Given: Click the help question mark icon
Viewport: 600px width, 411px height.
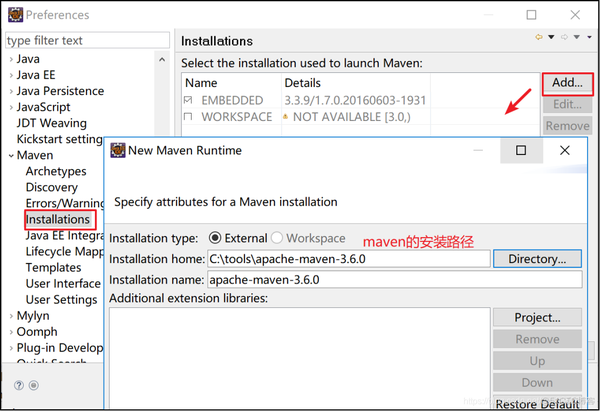Looking at the screenshot, I should (x=19, y=385).
